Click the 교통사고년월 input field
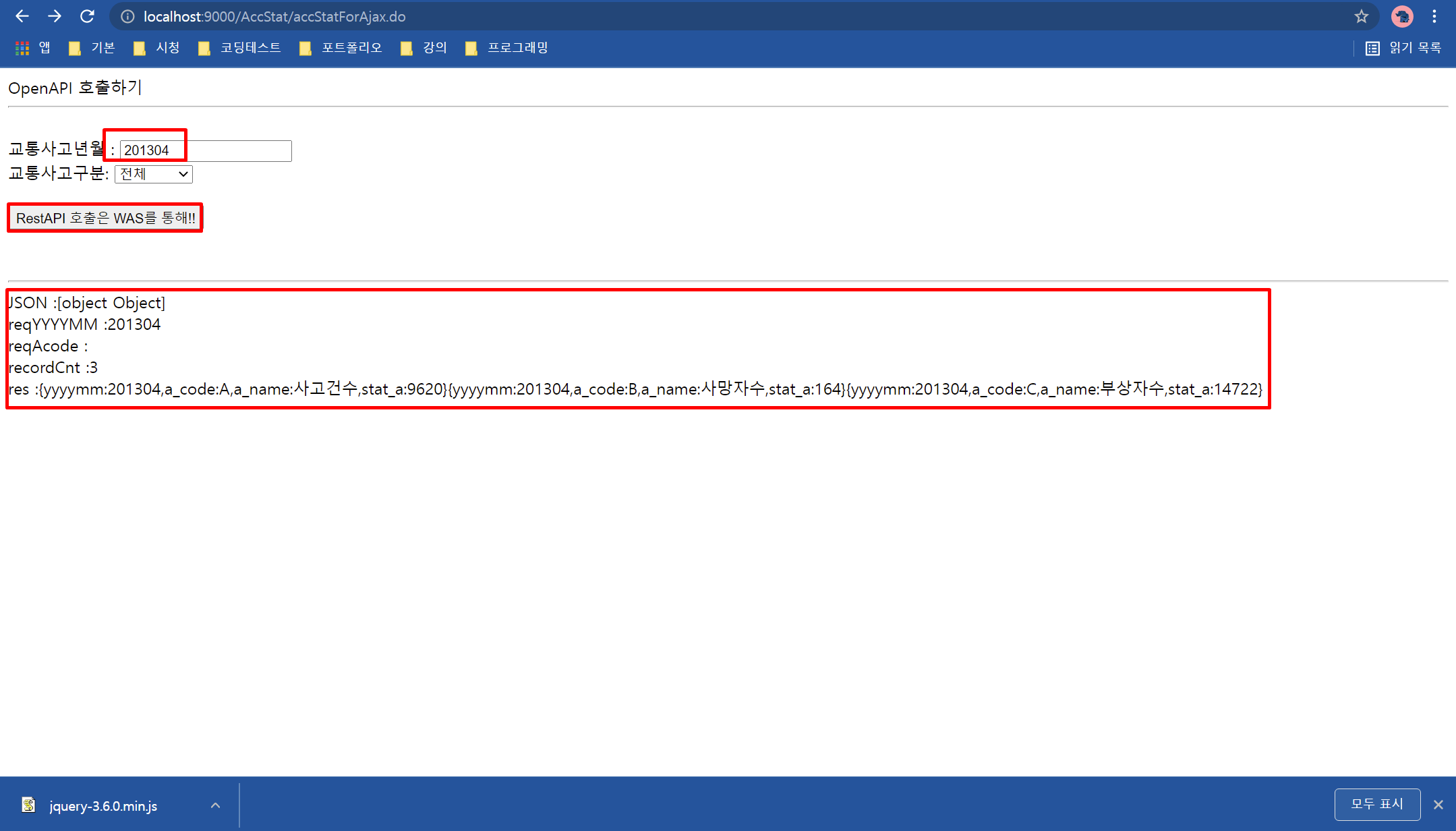 click(x=205, y=150)
